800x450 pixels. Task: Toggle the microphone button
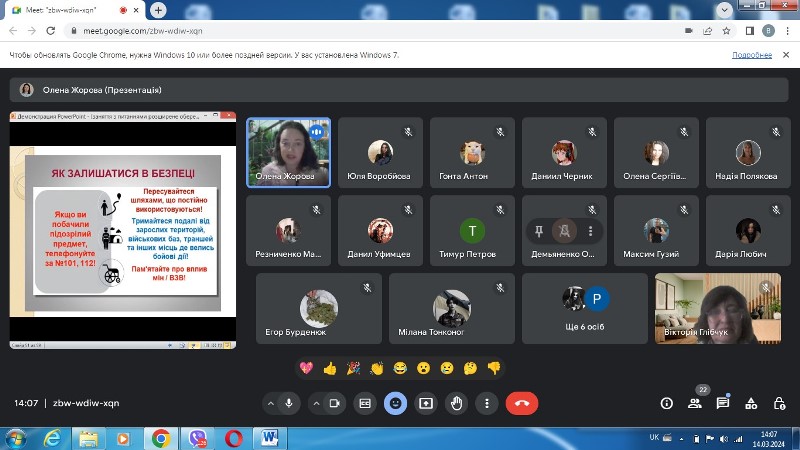coord(289,404)
